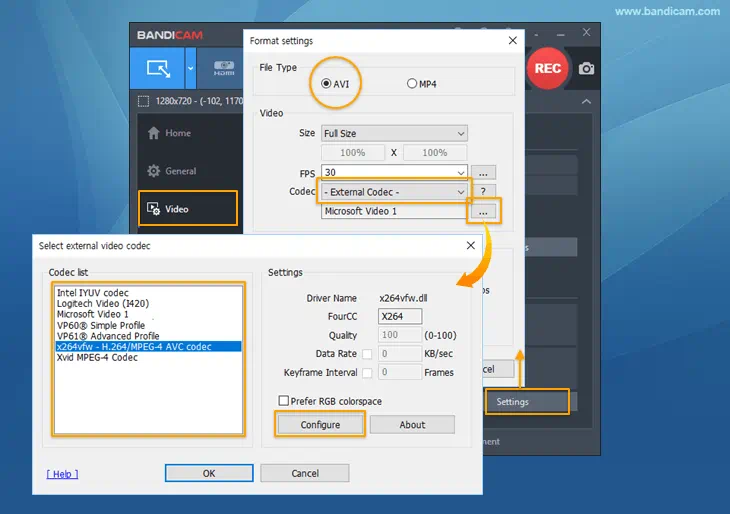The width and height of the screenshot is (730, 514).
Task: Close the Select external video codec dialog
Action: pyautogui.click(x=471, y=245)
